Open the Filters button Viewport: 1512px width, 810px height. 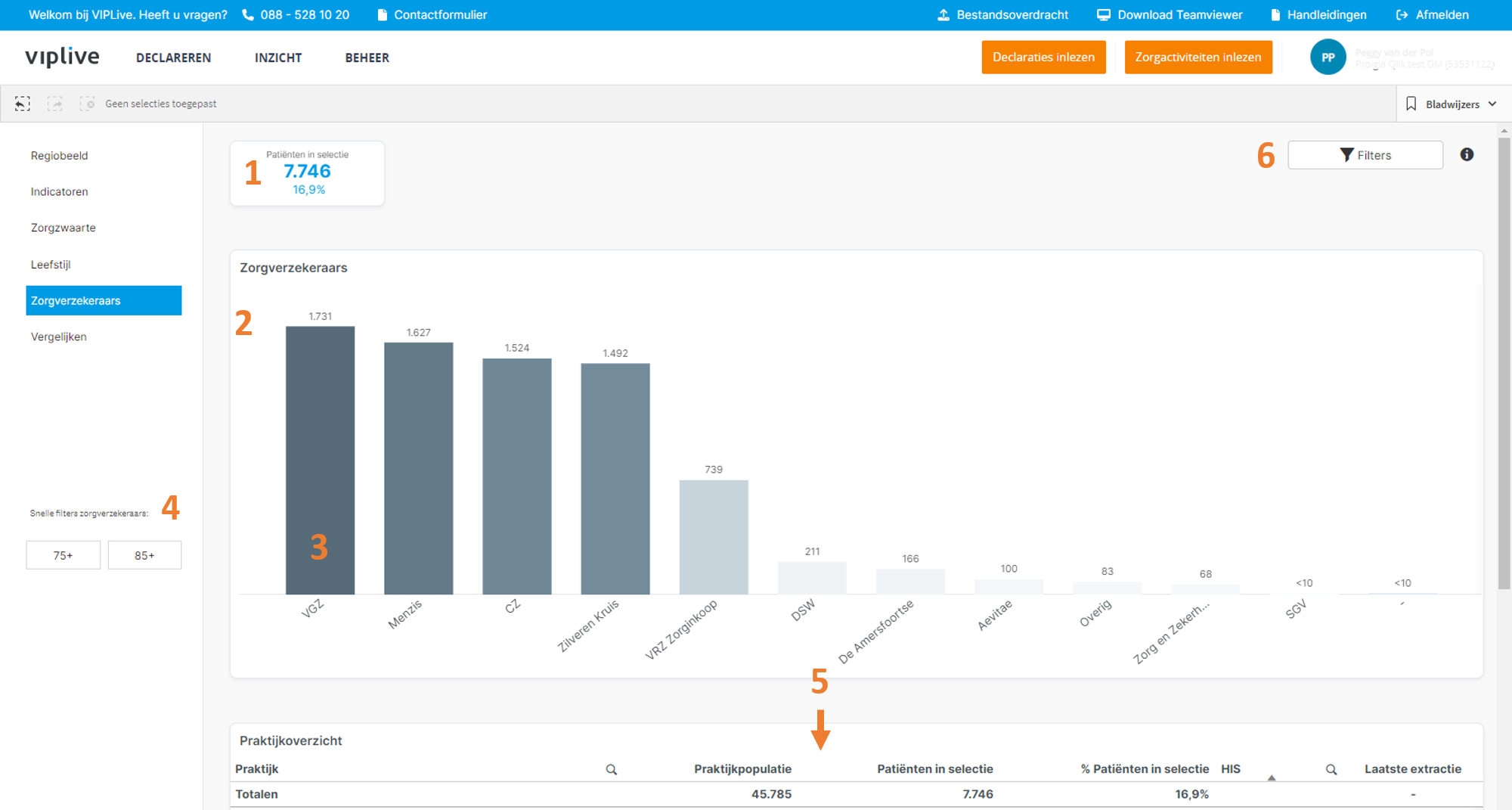1365,155
